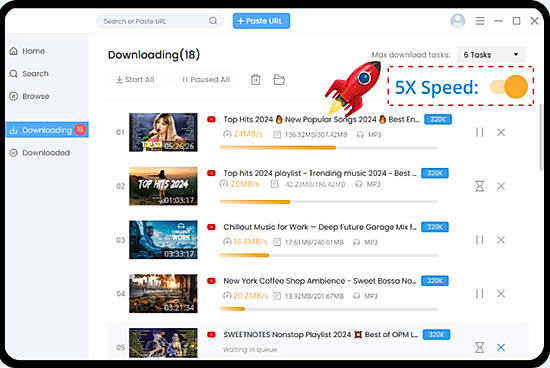Open the hamburger menu icon
Screen dimensions: 550x368
click(480, 21)
